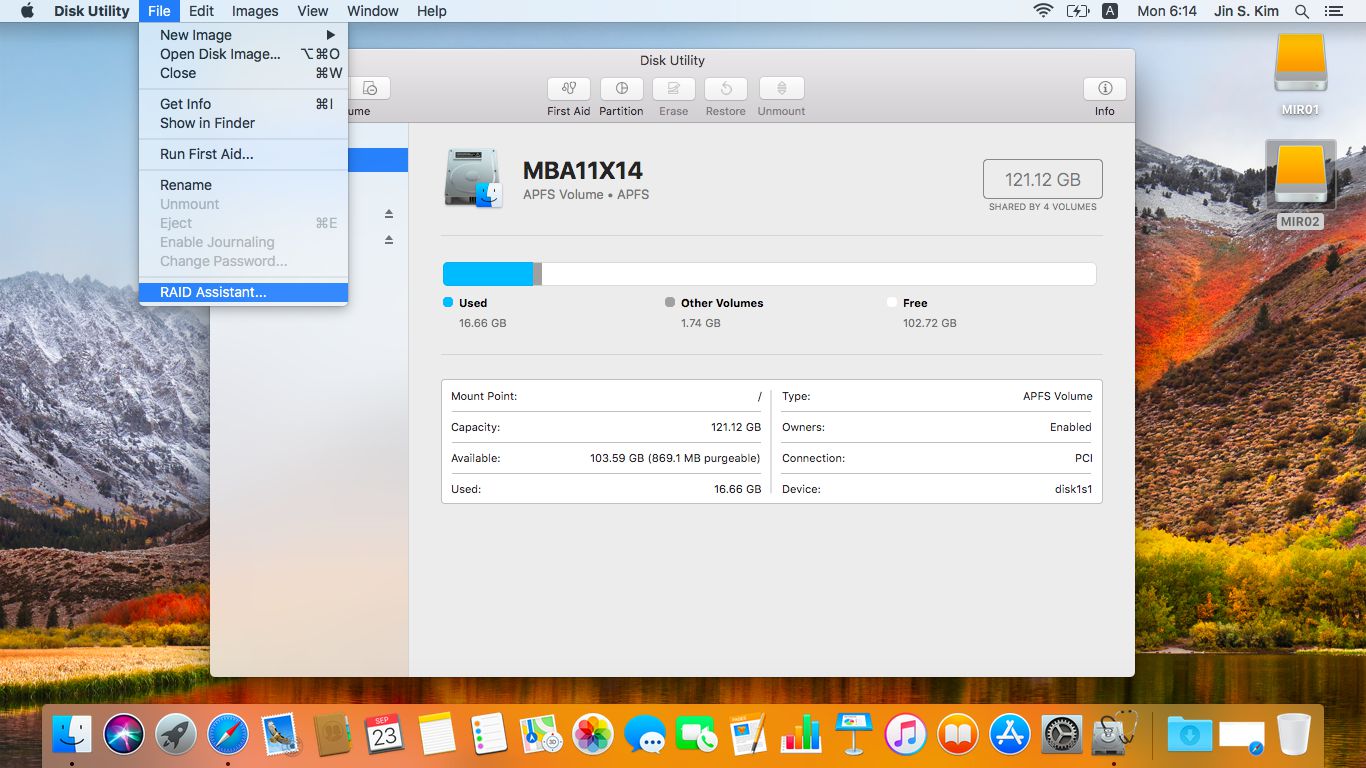Open Photos from the Dock

593,735
